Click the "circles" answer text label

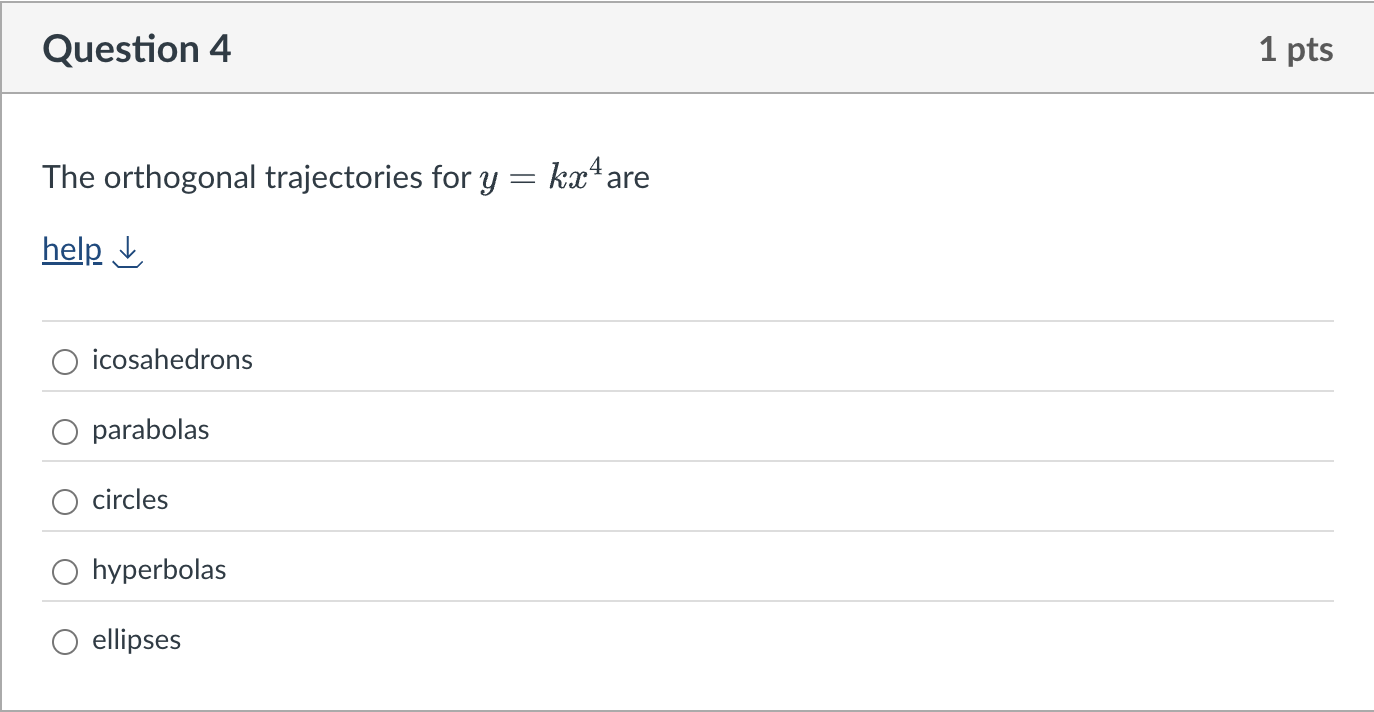click(x=129, y=500)
